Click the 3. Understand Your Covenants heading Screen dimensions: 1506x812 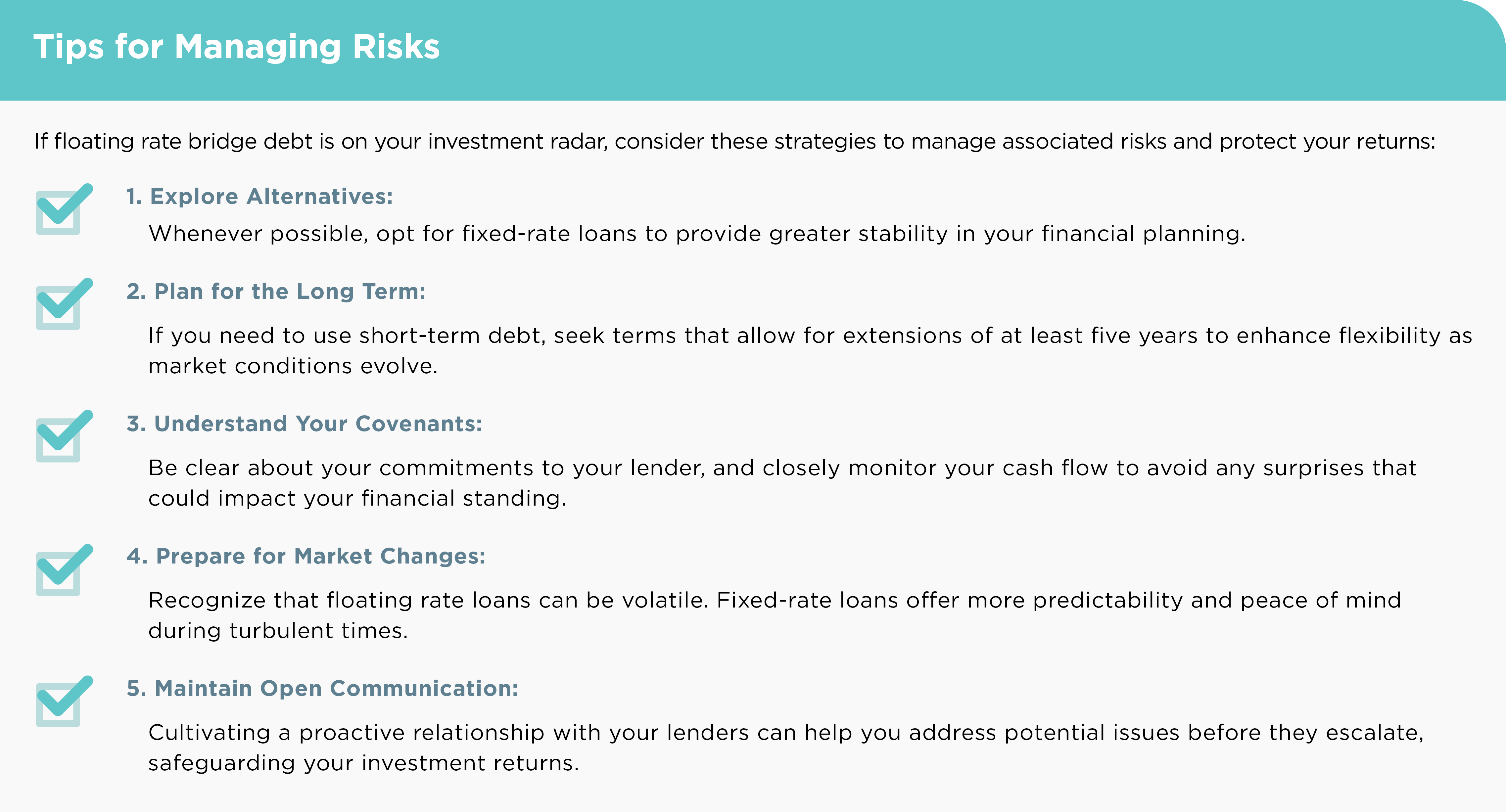(x=305, y=423)
